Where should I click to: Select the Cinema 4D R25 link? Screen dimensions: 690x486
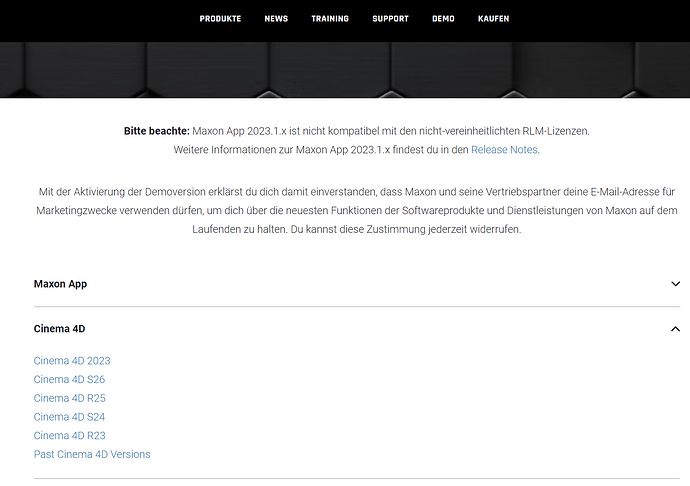coord(70,398)
